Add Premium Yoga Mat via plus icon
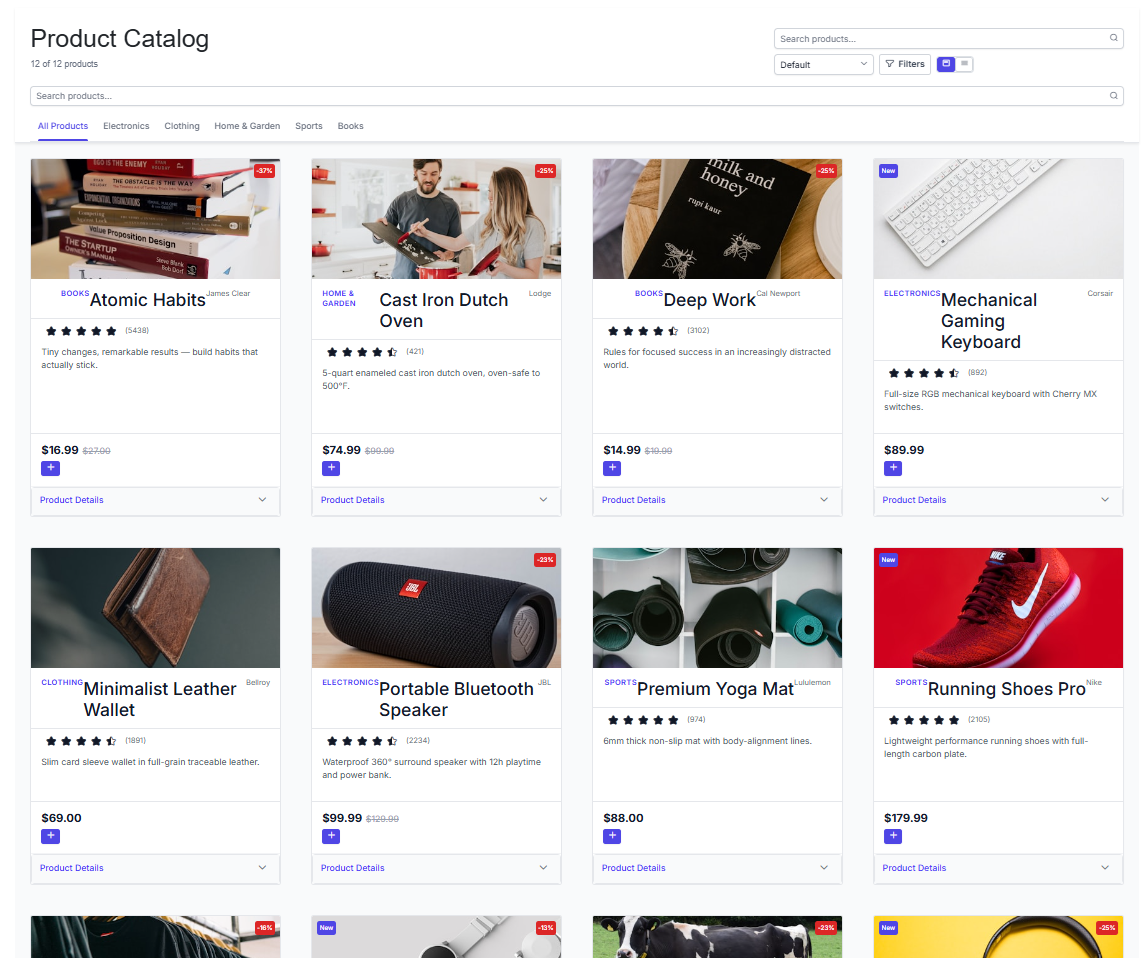 [612, 836]
